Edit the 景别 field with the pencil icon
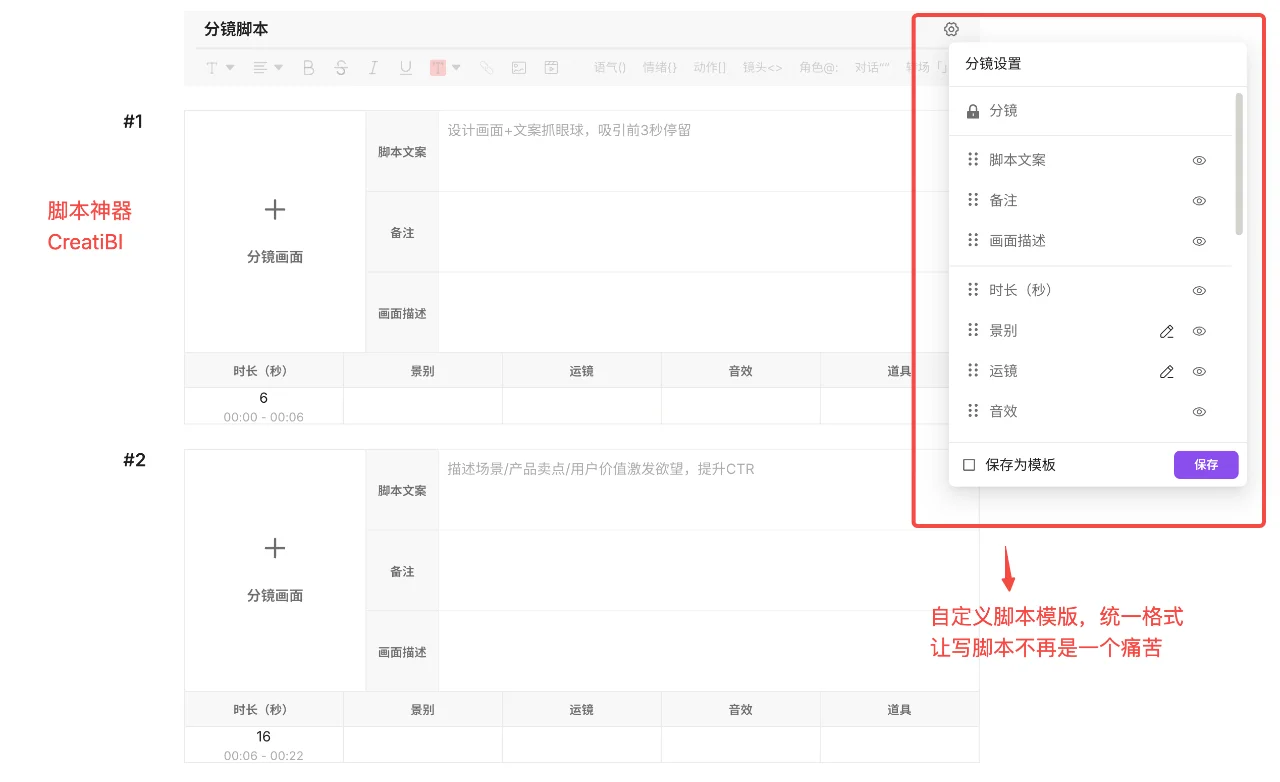The width and height of the screenshot is (1280, 782). [1166, 330]
